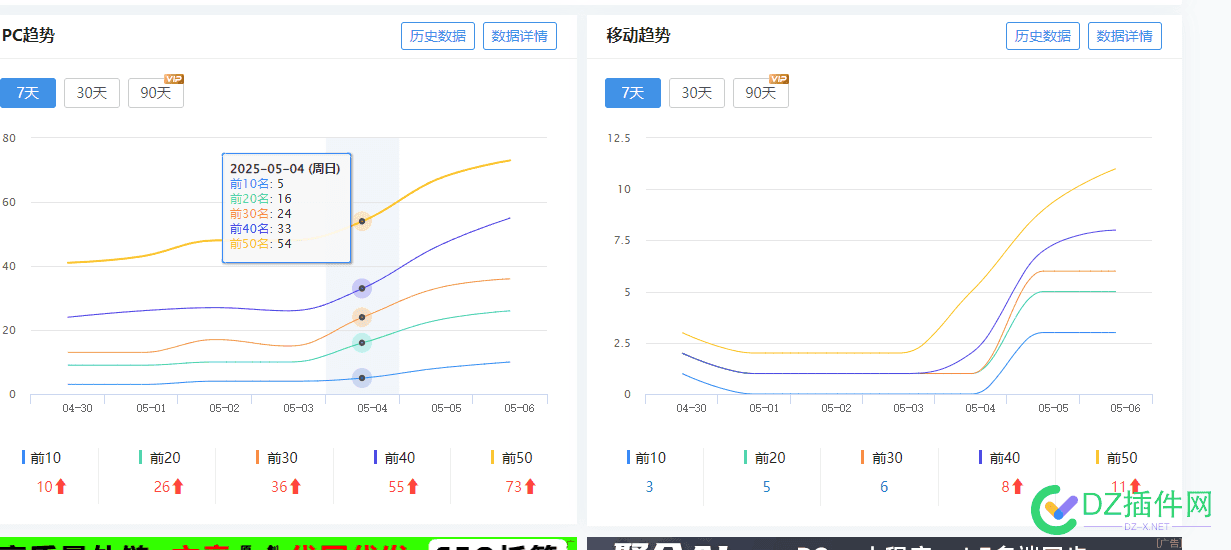Select VIP 90天 range in 移动趋势
Image resolution: width=1231 pixels, height=550 pixels.
[x=761, y=93]
